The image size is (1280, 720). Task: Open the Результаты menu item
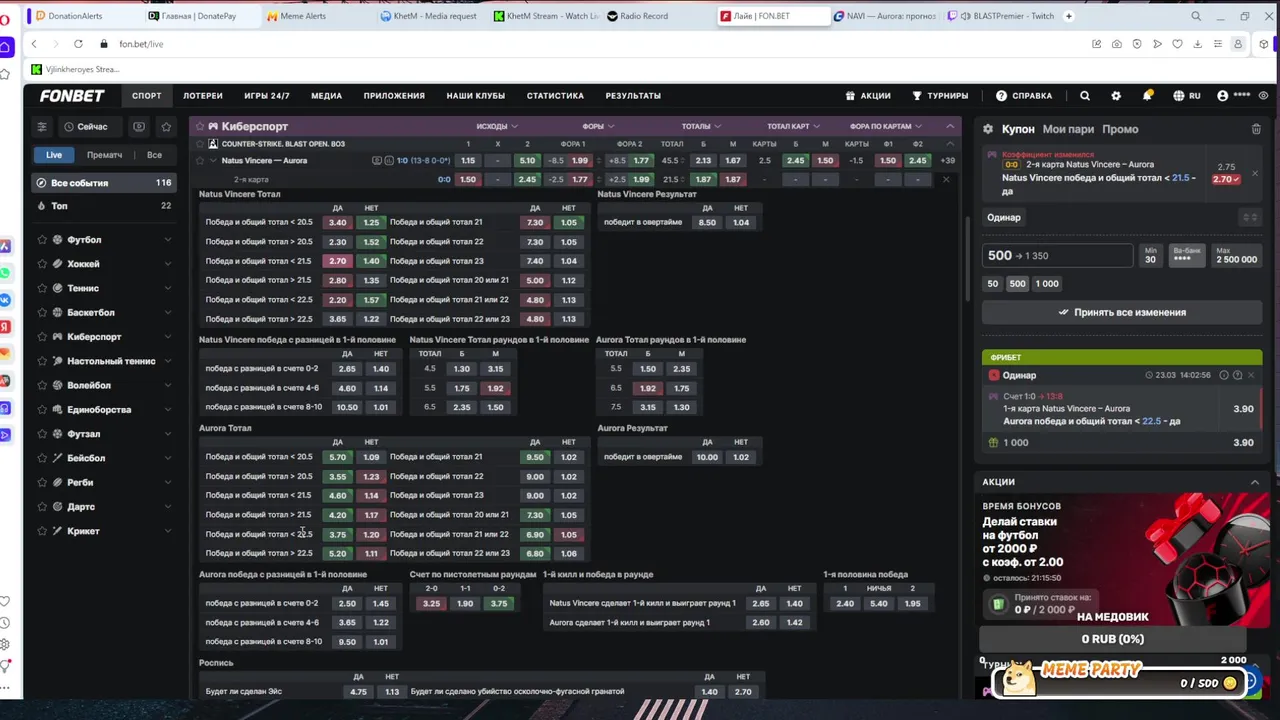[633, 96]
